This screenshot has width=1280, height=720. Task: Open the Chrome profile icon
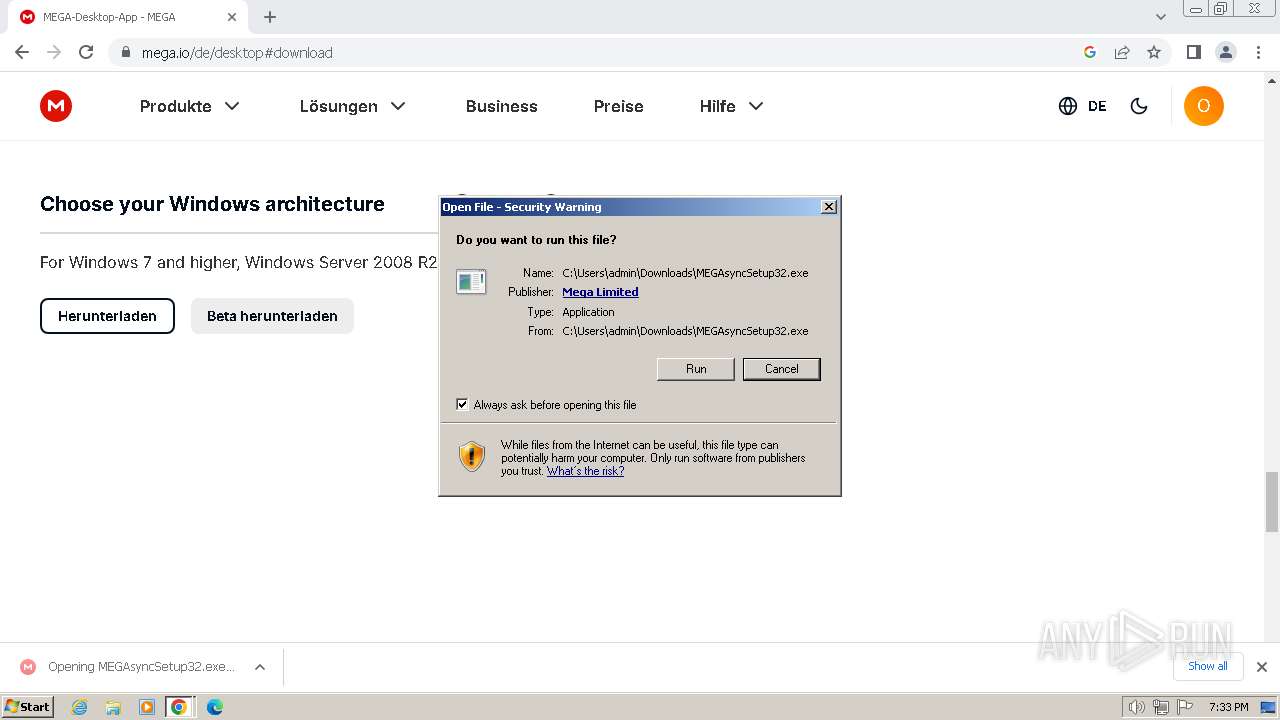pyautogui.click(x=1226, y=52)
